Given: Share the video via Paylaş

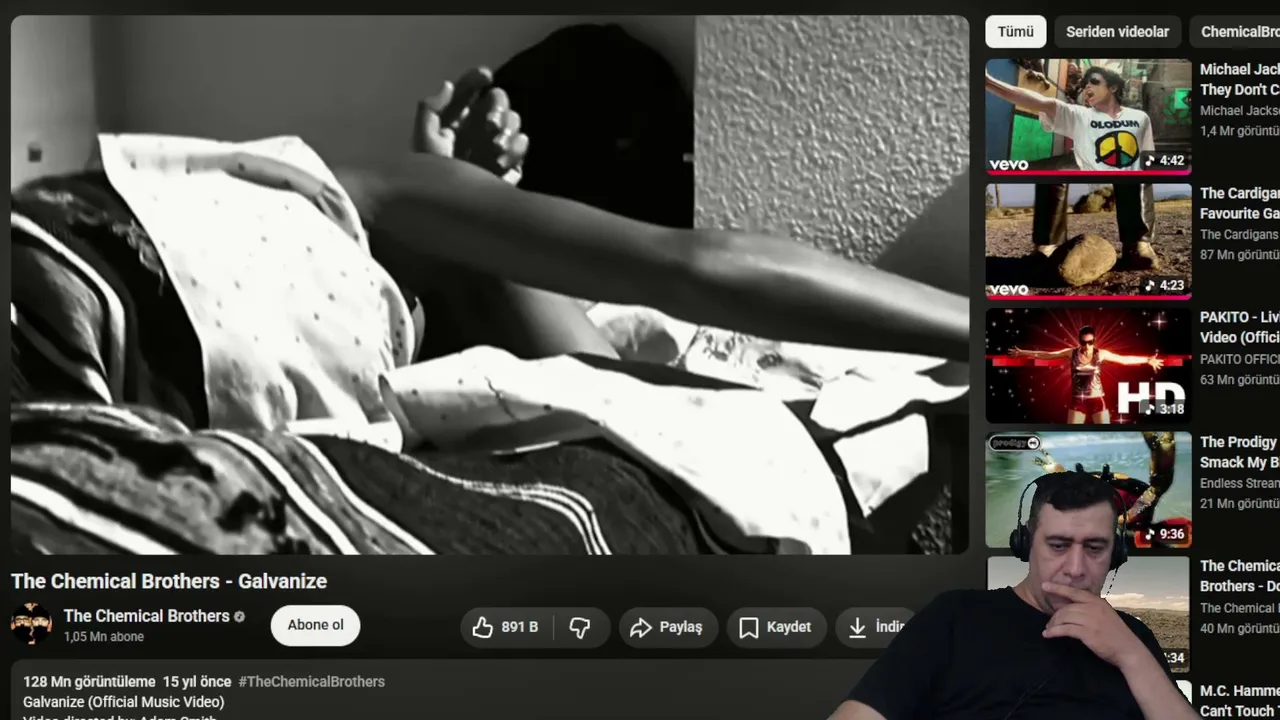Looking at the screenshot, I should (668, 627).
